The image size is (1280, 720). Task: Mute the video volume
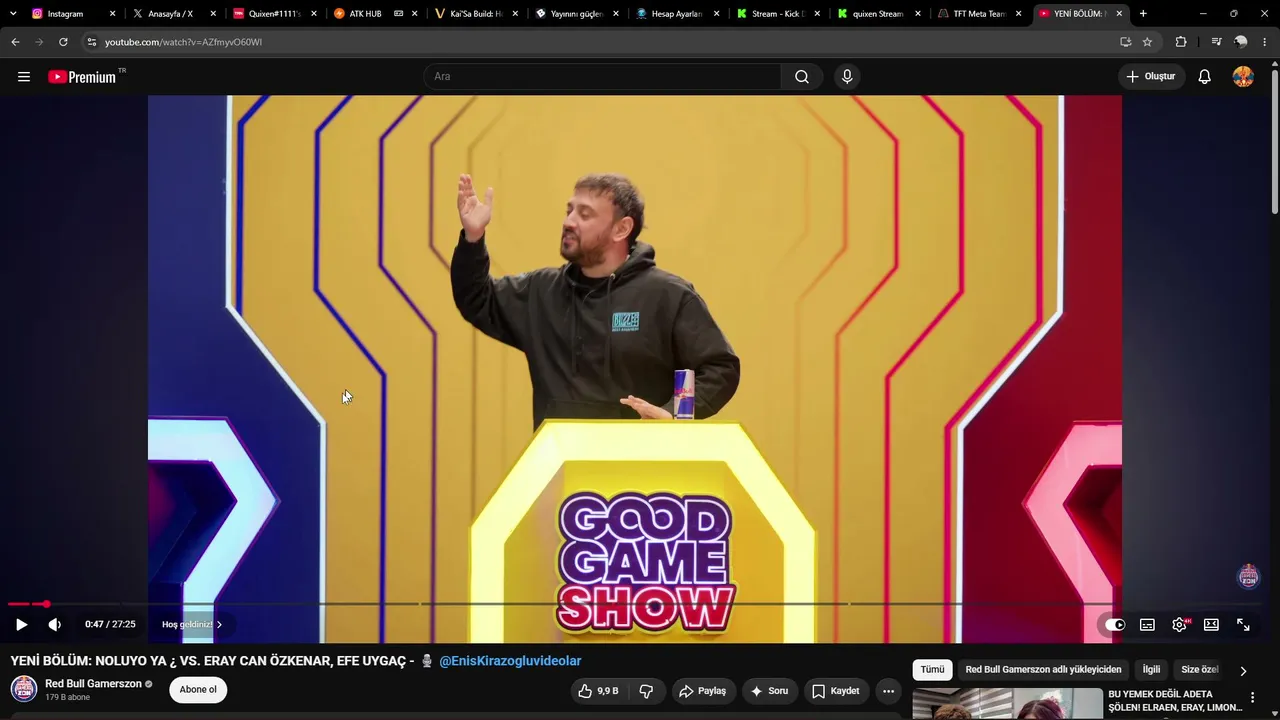pos(55,625)
